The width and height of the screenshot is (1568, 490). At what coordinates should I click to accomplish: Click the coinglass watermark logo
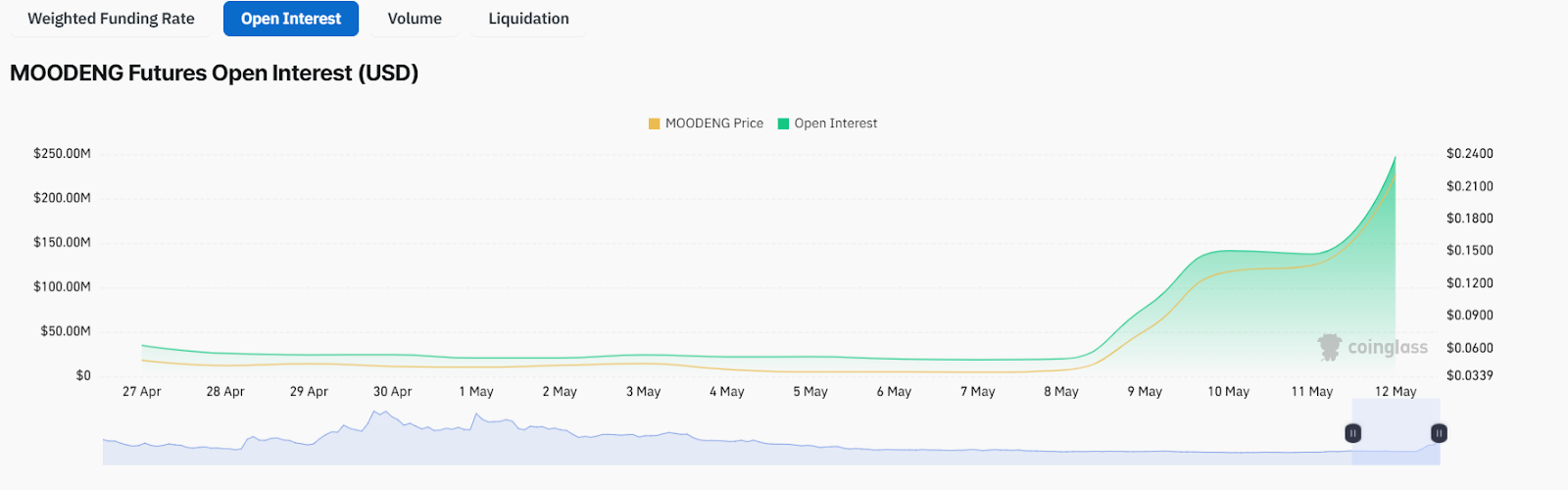(1372, 347)
